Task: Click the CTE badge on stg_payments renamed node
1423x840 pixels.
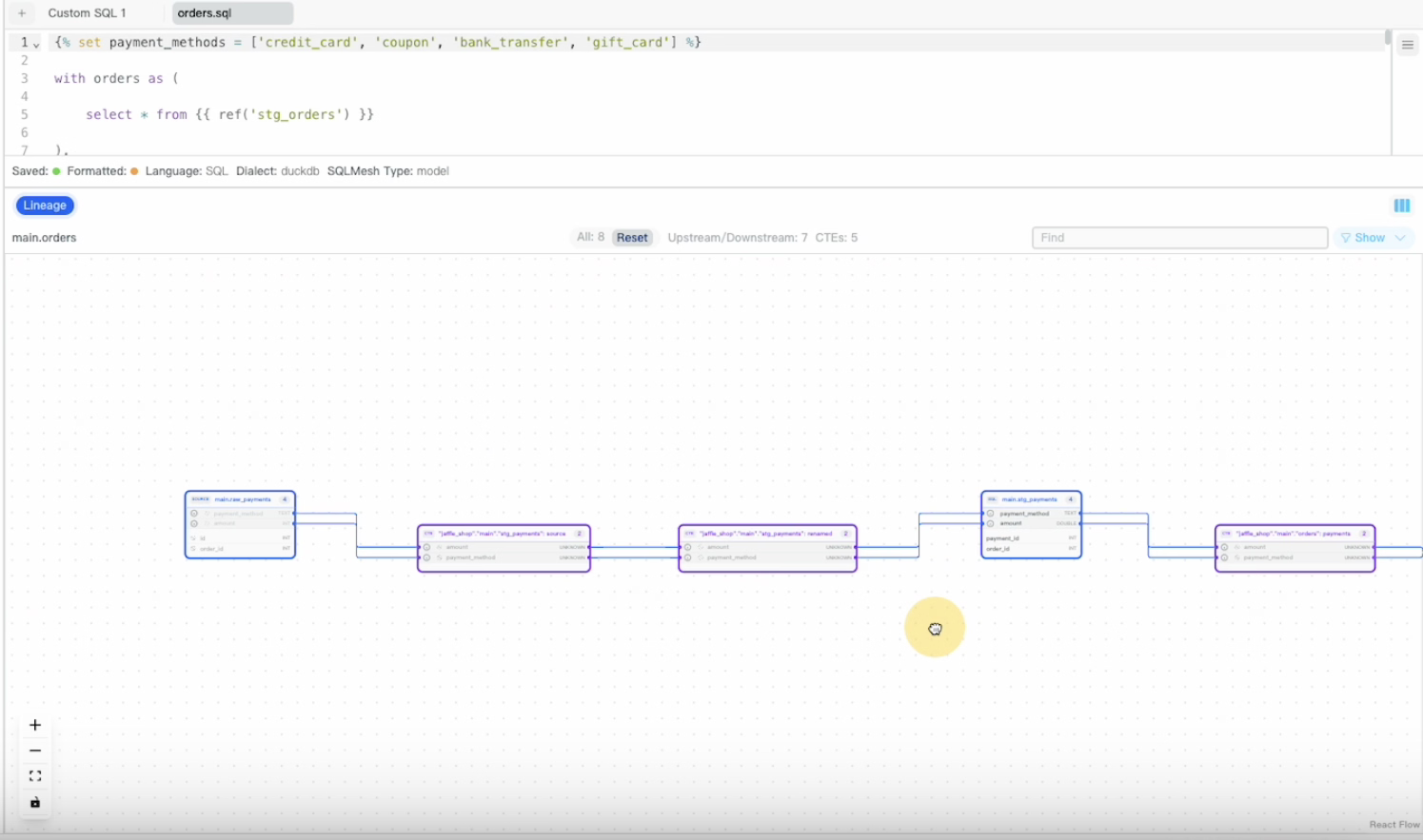Action: click(690, 534)
